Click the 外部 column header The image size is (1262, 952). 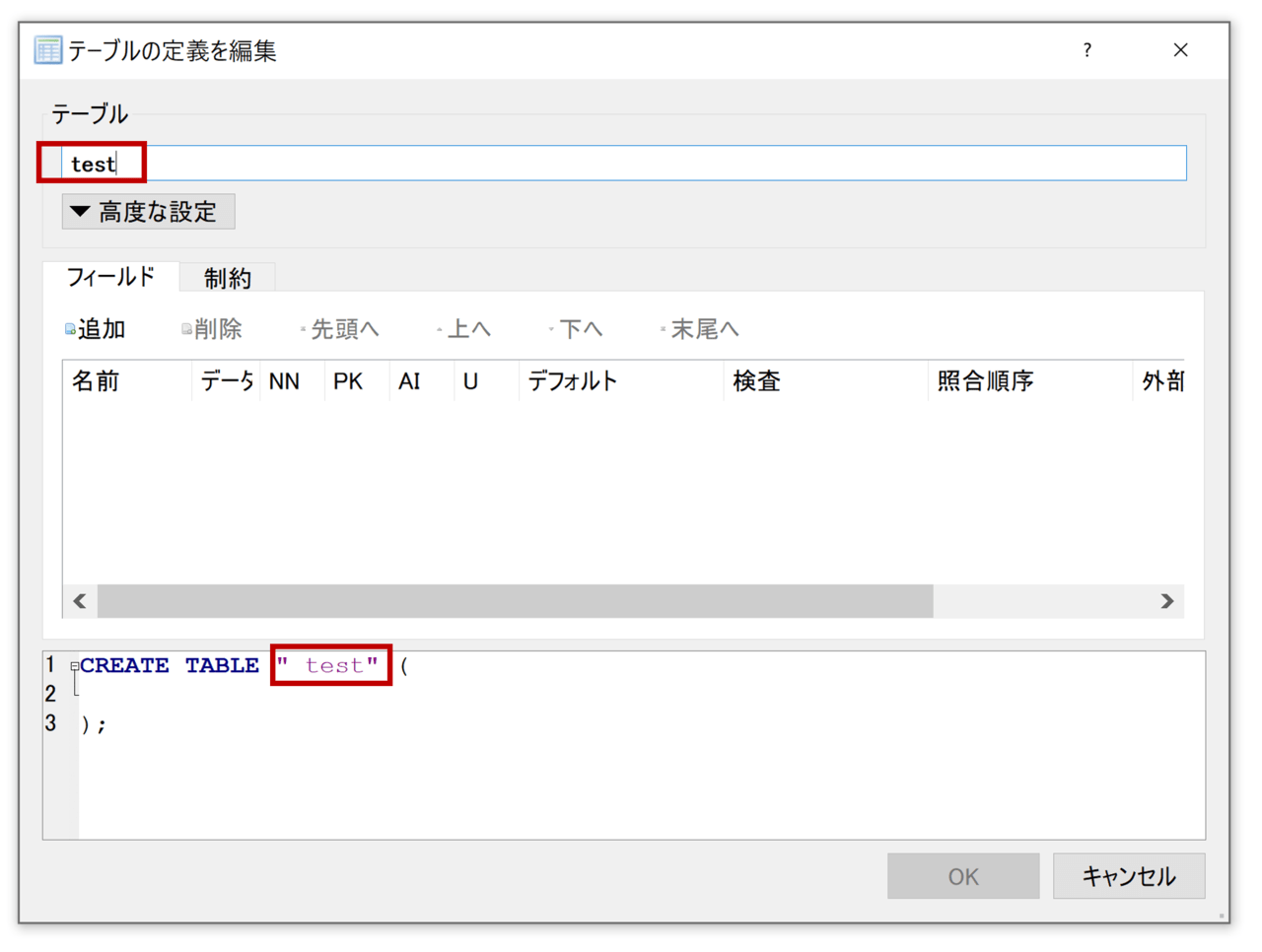(1159, 381)
